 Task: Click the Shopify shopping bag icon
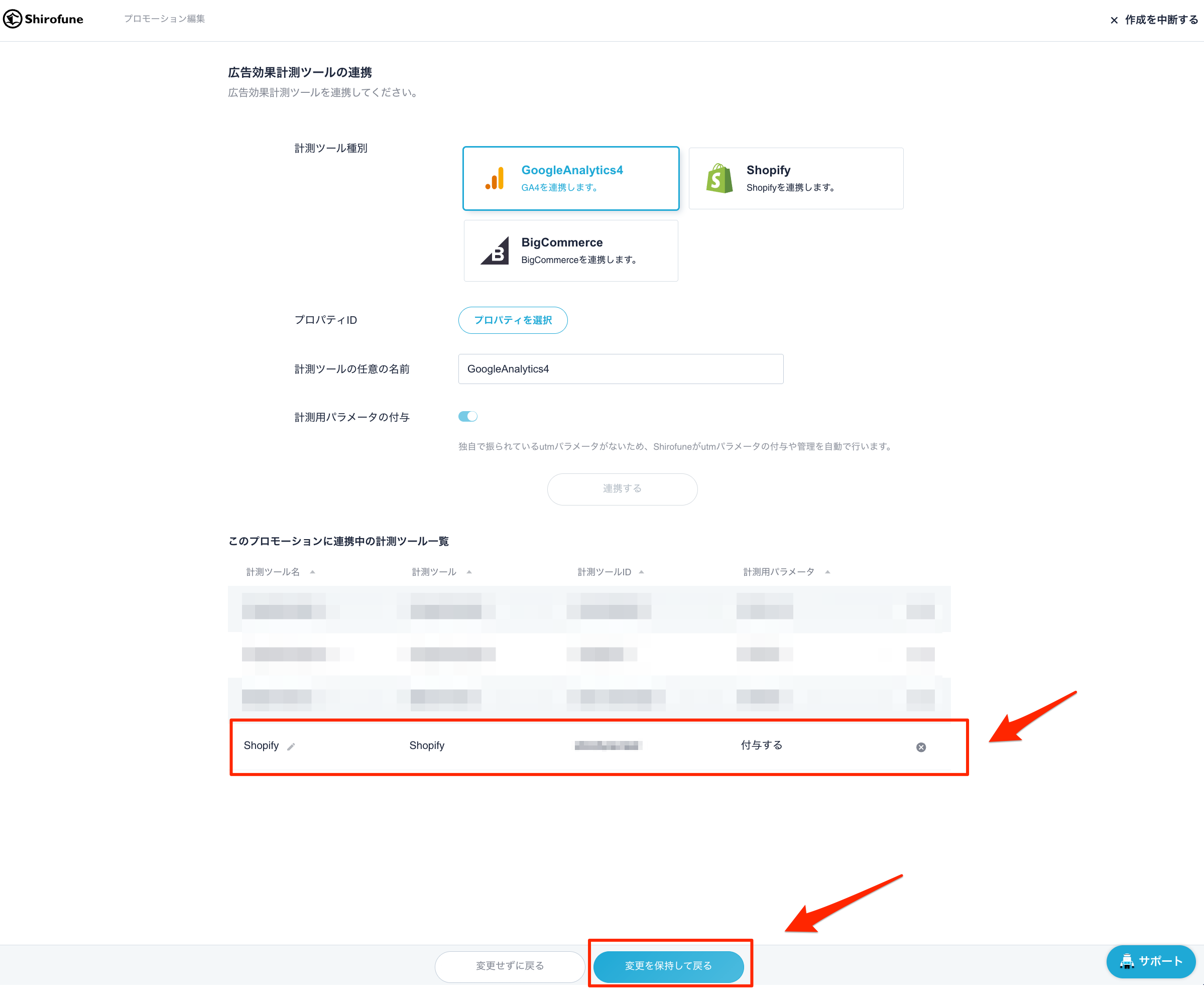pyautogui.click(x=719, y=178)
